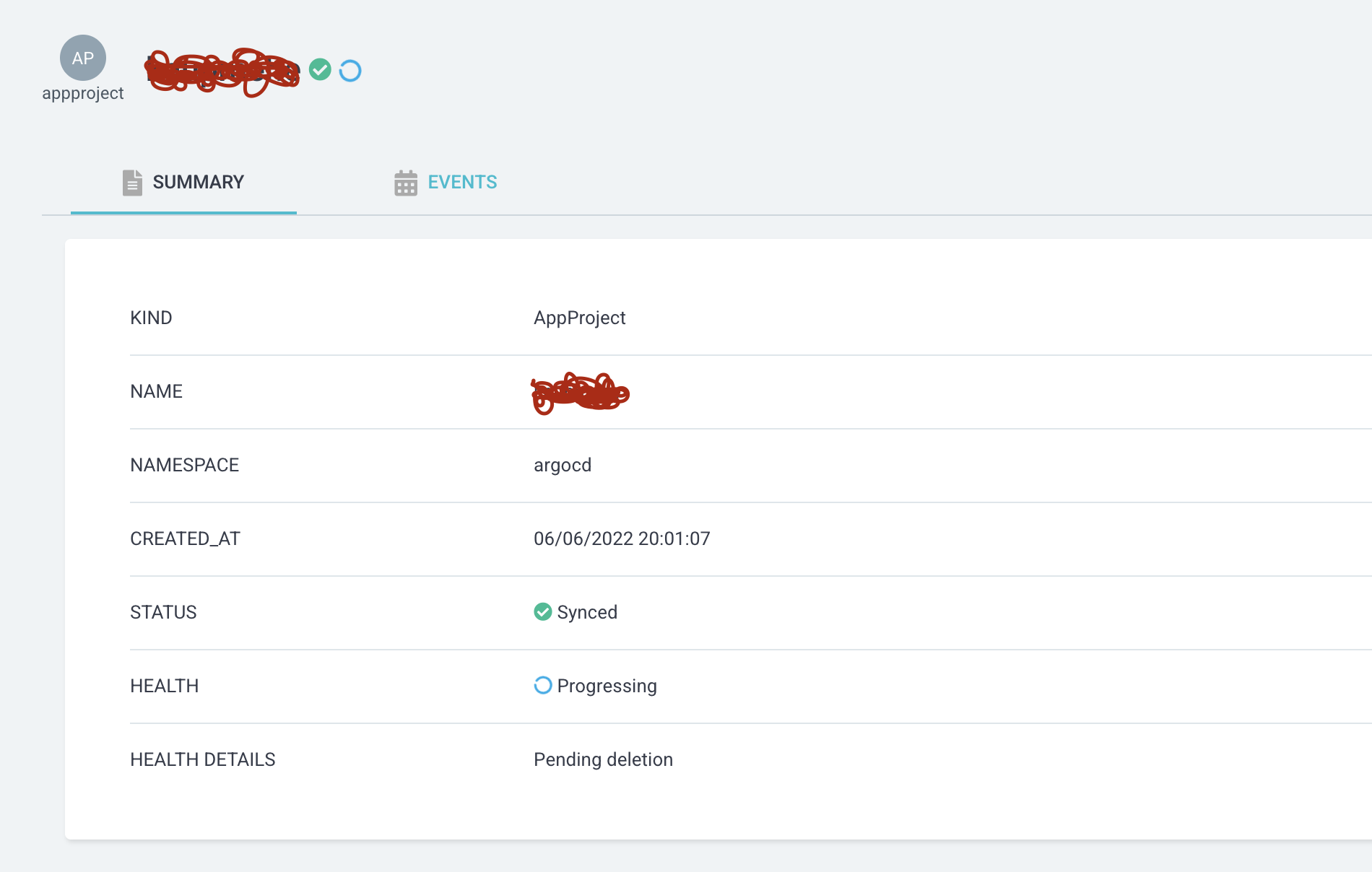This screenshot has width=1372, height=872.
Task: Click the KIND row label
Action: pos(151,318)
